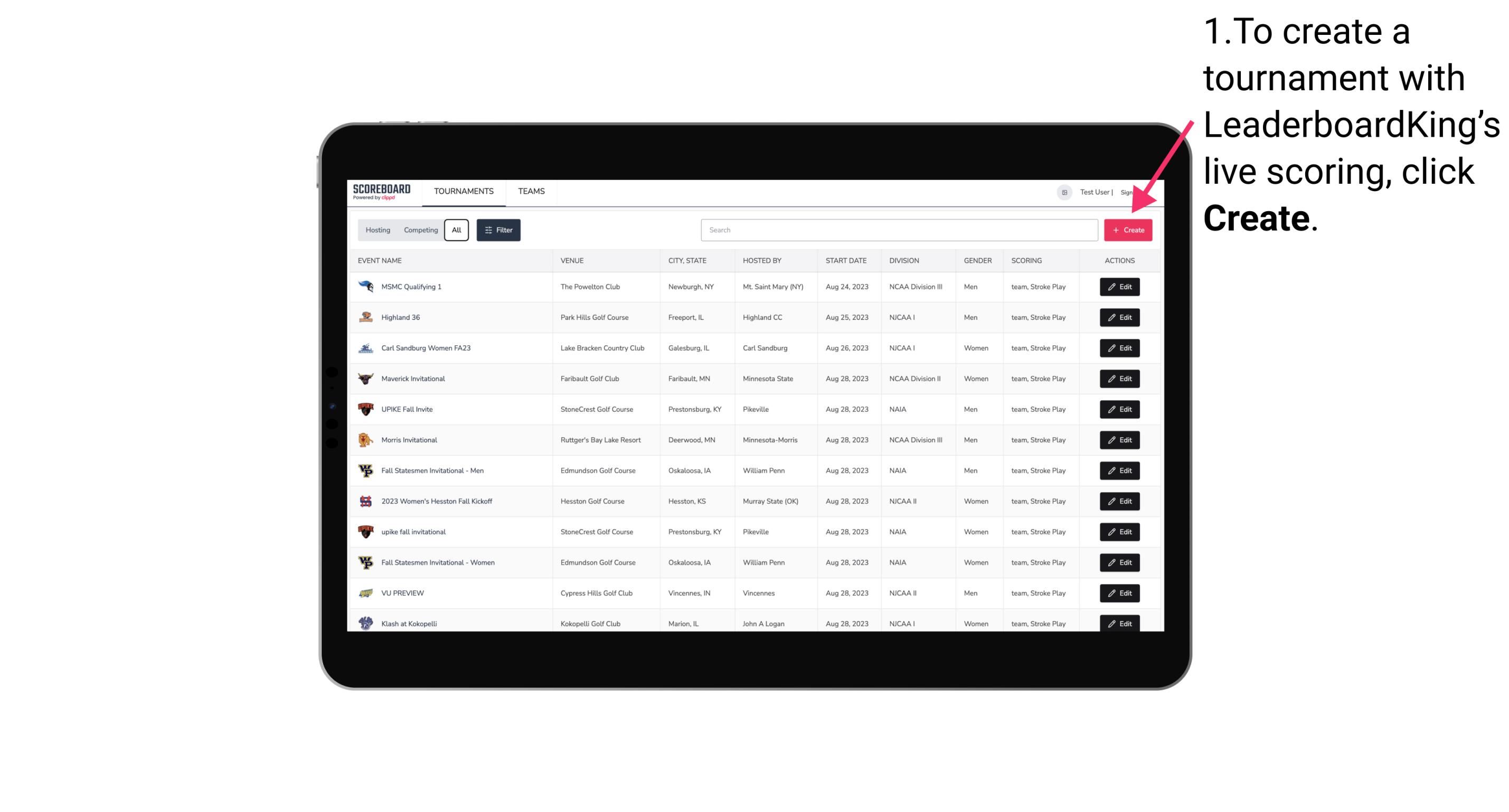Select the Teams navigation tab
The height and width of the screenshot is (812, 1509).
(531, 191)
